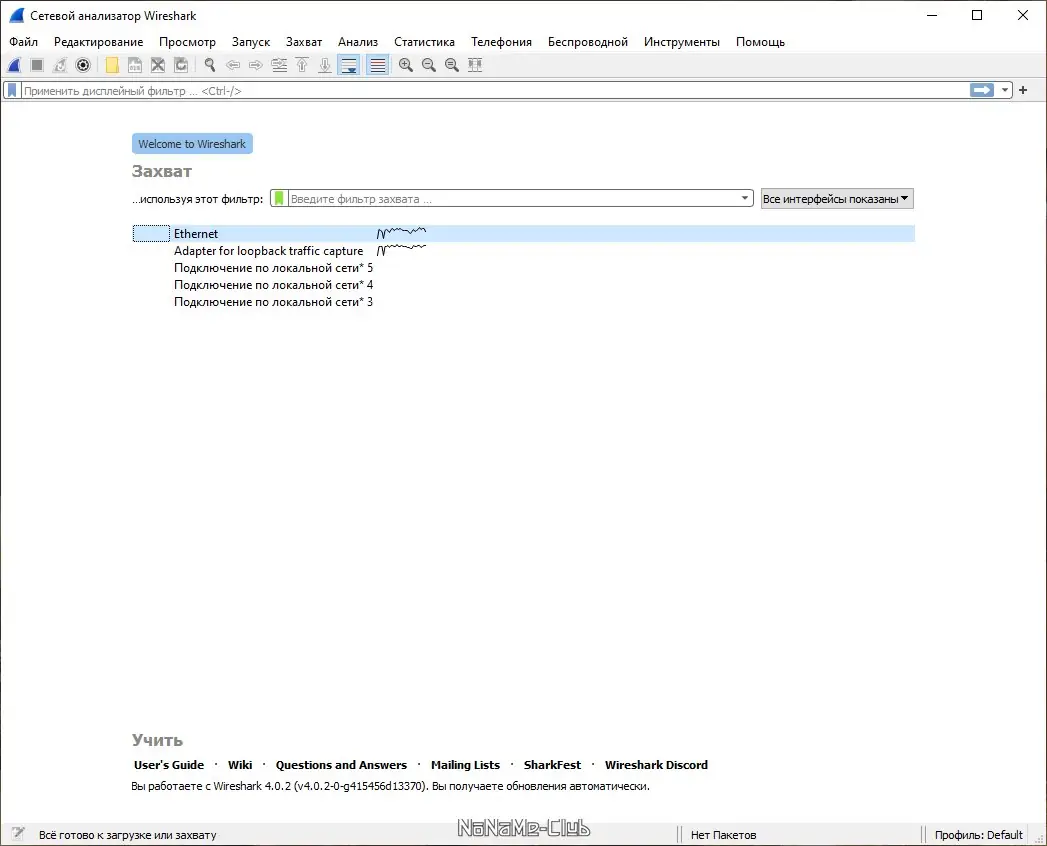
Task: Click the restart current capture icon
Action: (x=60, y=65)
